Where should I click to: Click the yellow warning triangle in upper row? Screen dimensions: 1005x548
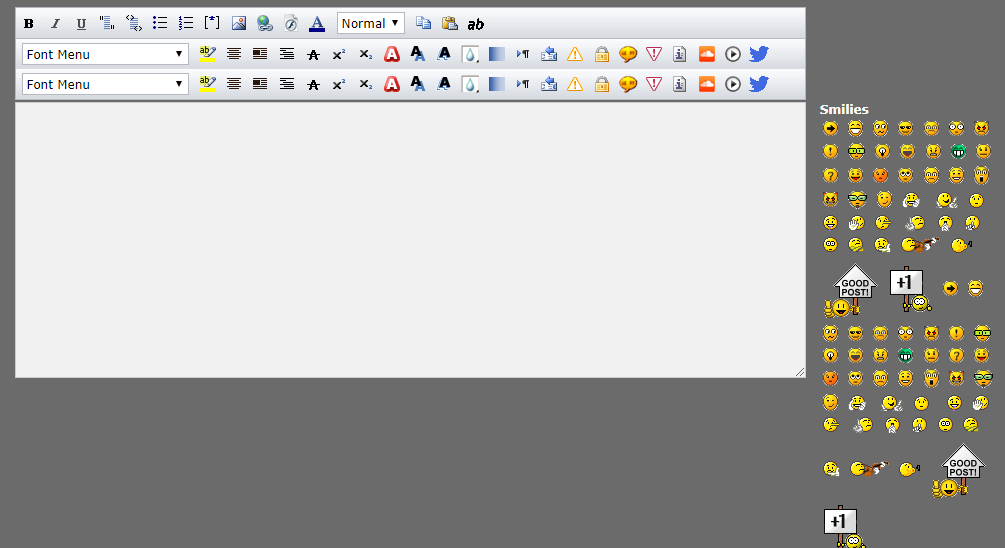coord(575,54)
